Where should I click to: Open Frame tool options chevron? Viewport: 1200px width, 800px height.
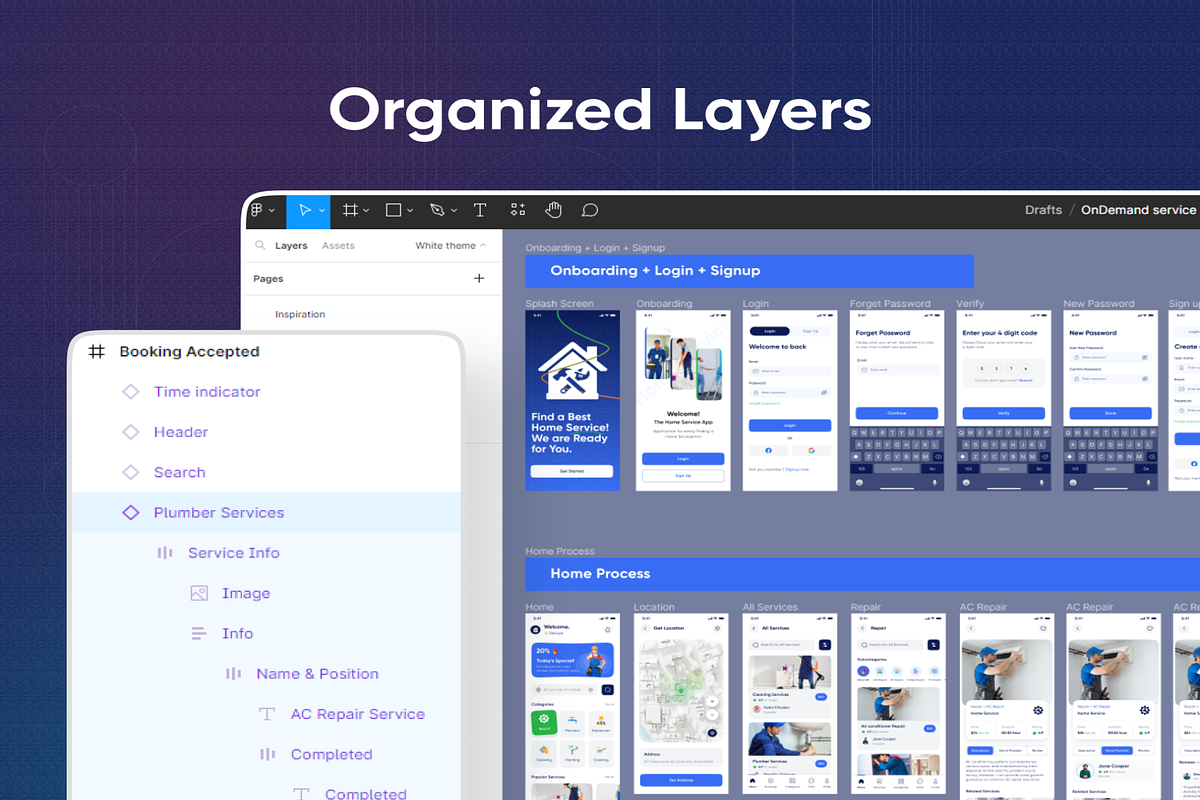pyautogui.click(x=366, y=211)
